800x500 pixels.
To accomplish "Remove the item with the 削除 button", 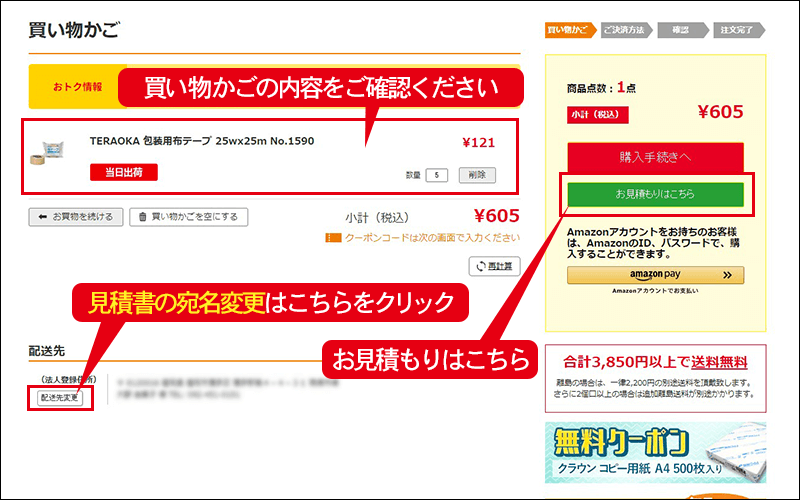I will click(x=478, y=175).
